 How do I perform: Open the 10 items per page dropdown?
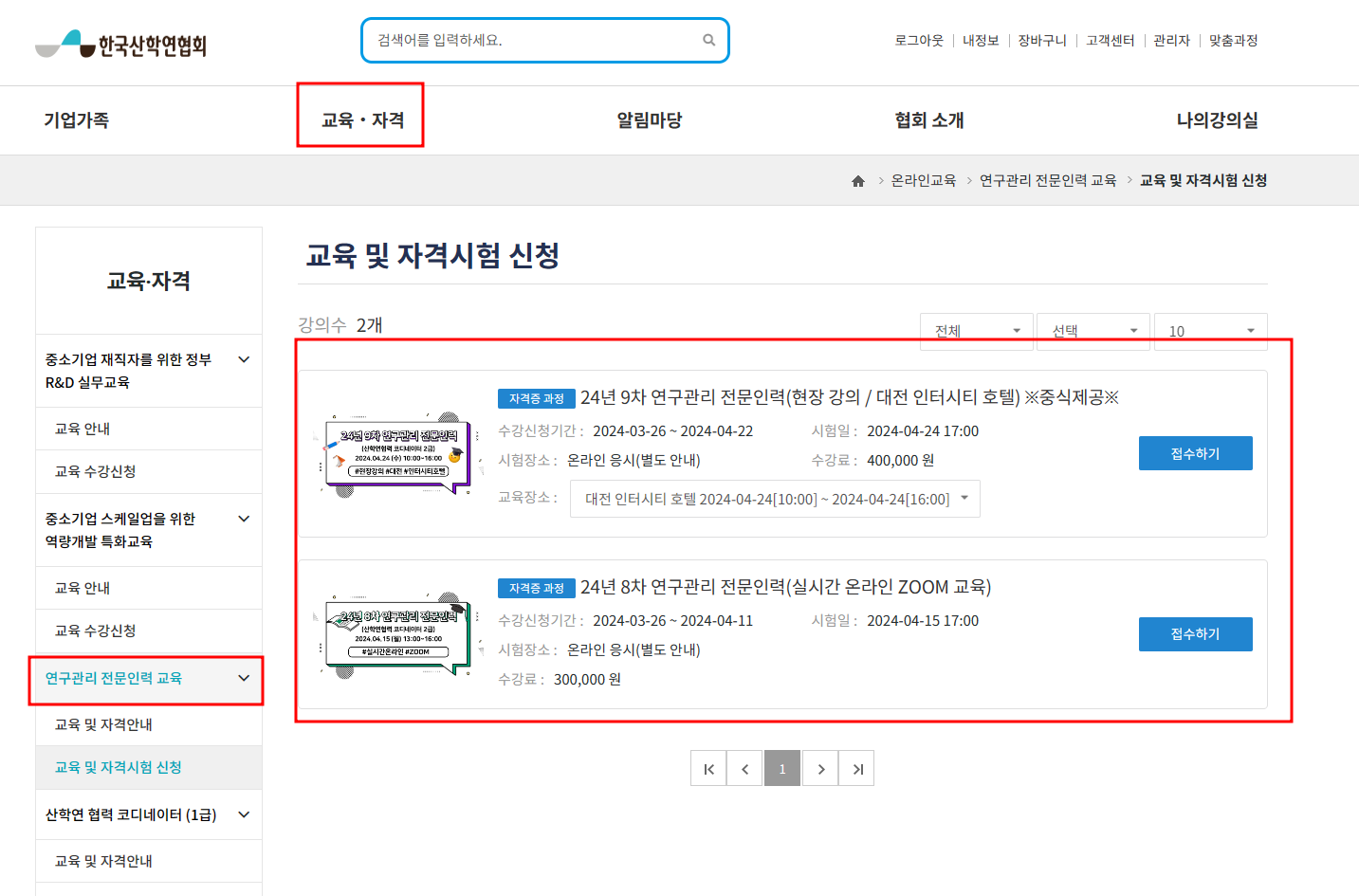tap(1210, 331)
